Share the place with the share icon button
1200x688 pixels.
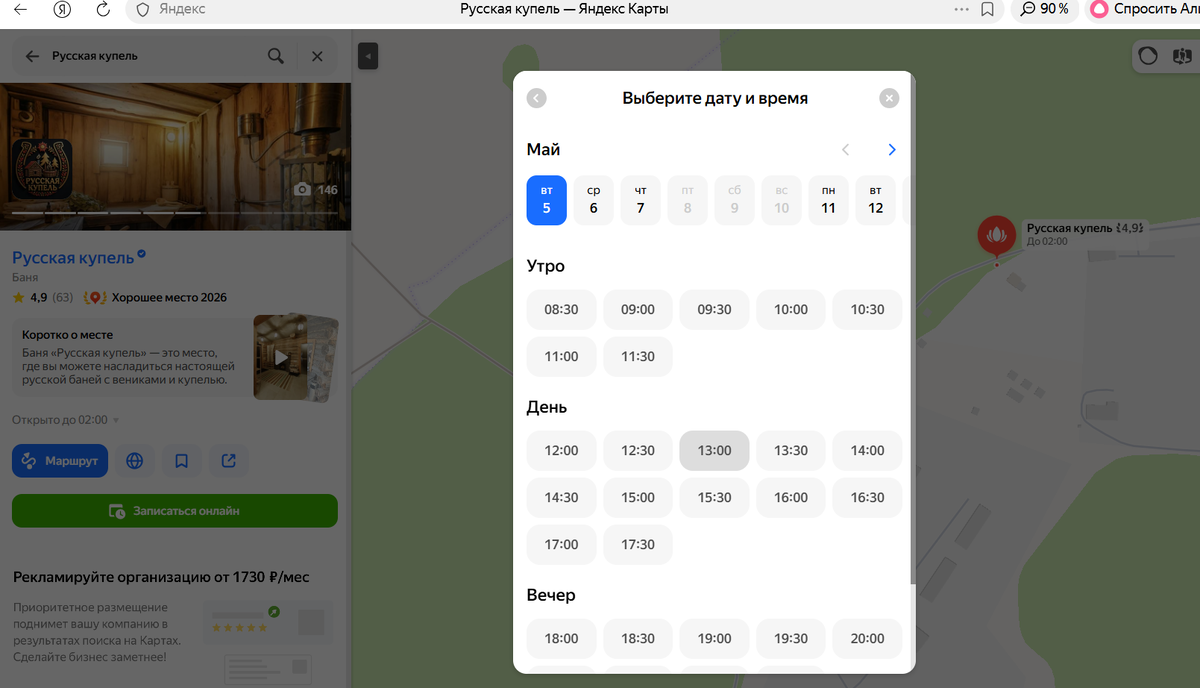point(229,461)
